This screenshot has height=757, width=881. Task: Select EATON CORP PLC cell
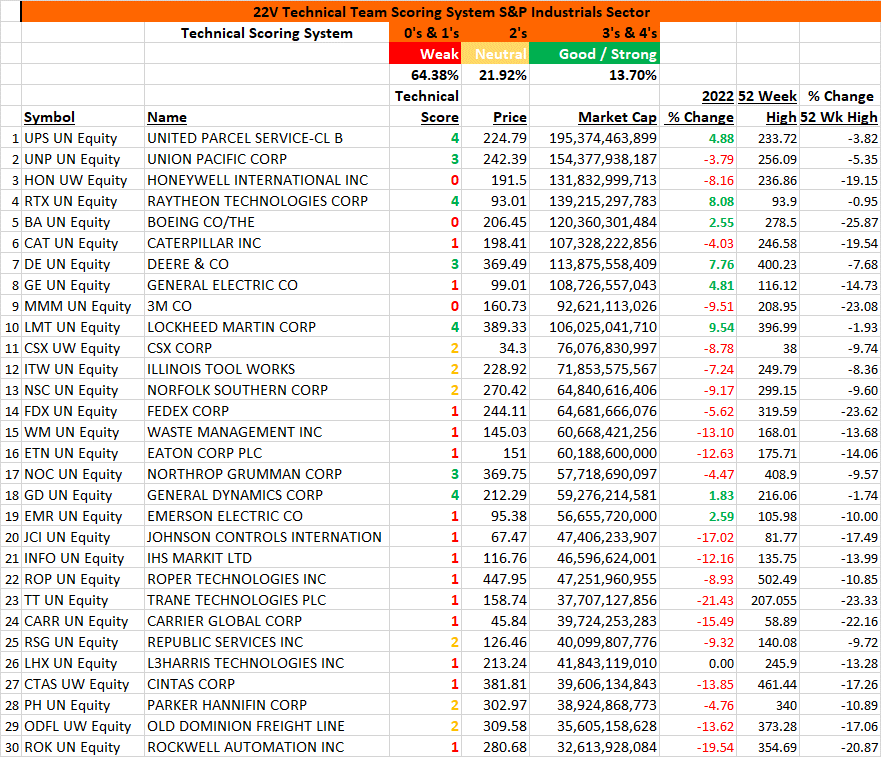pyautogui.click(x=266, y=453)
